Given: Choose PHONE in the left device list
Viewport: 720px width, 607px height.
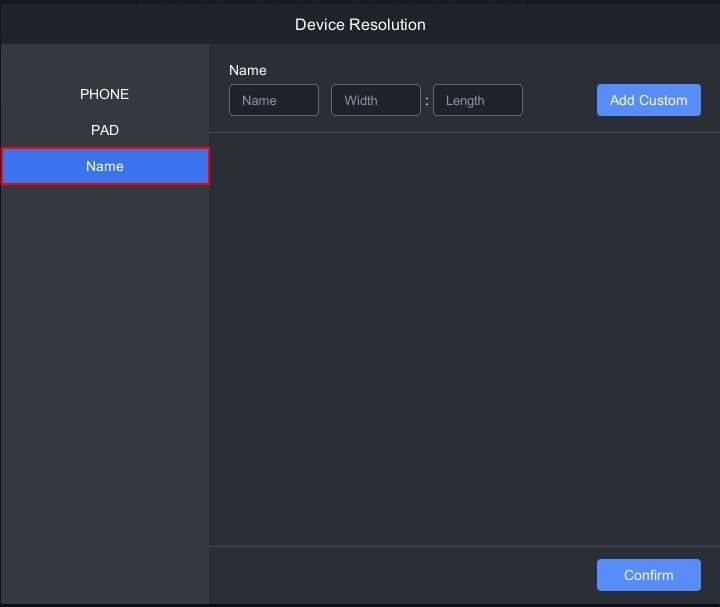Looking at the screenshot, I should coord(104,94).
